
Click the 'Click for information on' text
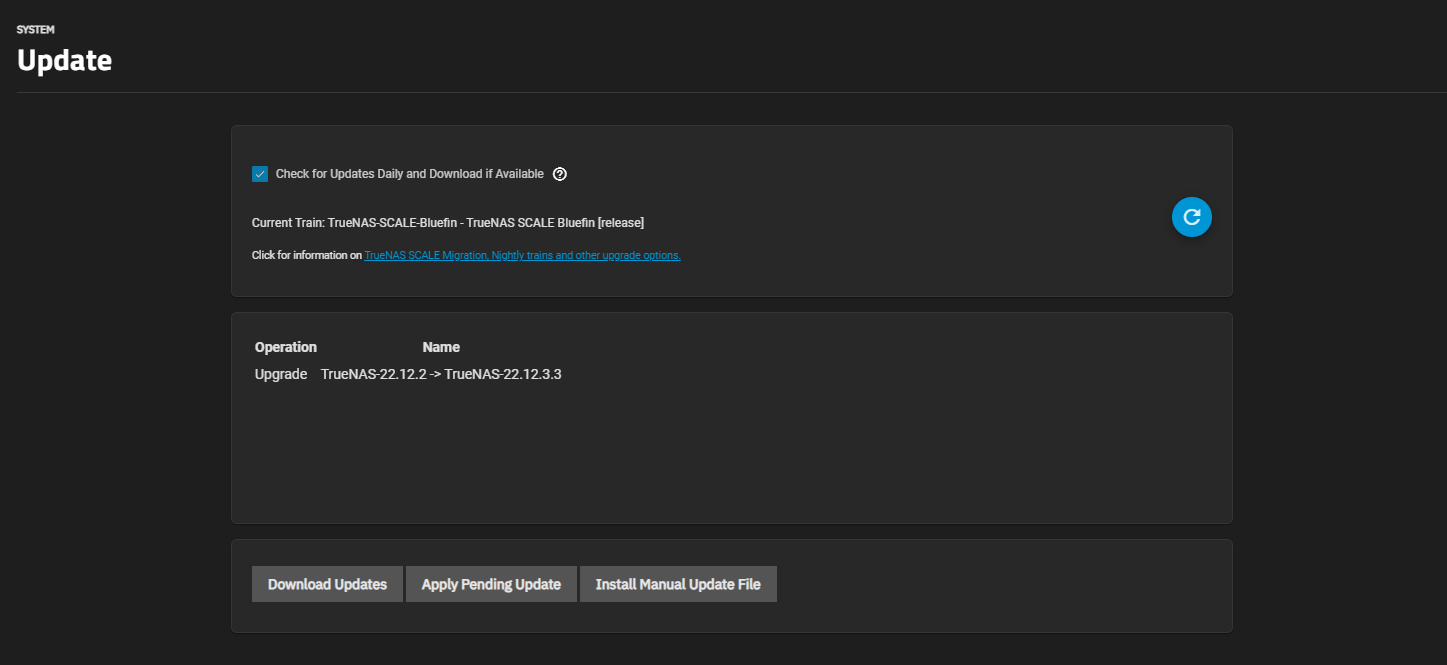pos(306,256)
